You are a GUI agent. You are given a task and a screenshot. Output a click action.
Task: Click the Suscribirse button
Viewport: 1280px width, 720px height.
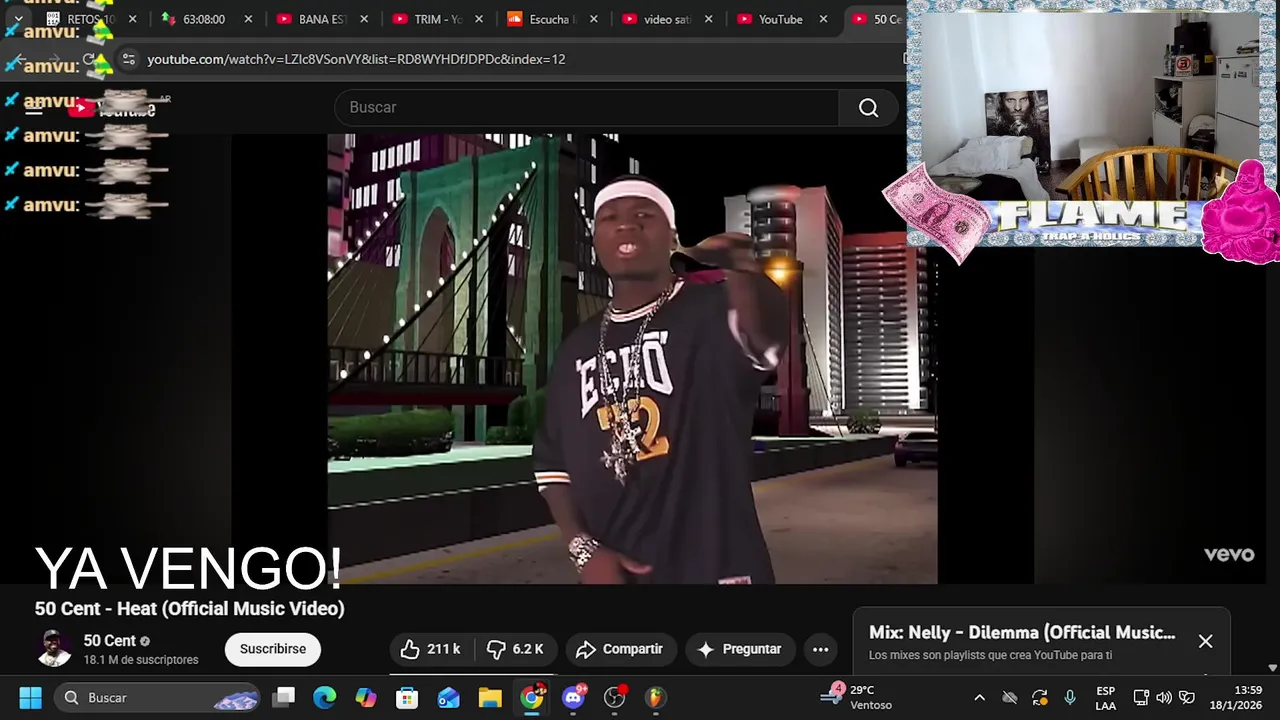click(272, 649)
